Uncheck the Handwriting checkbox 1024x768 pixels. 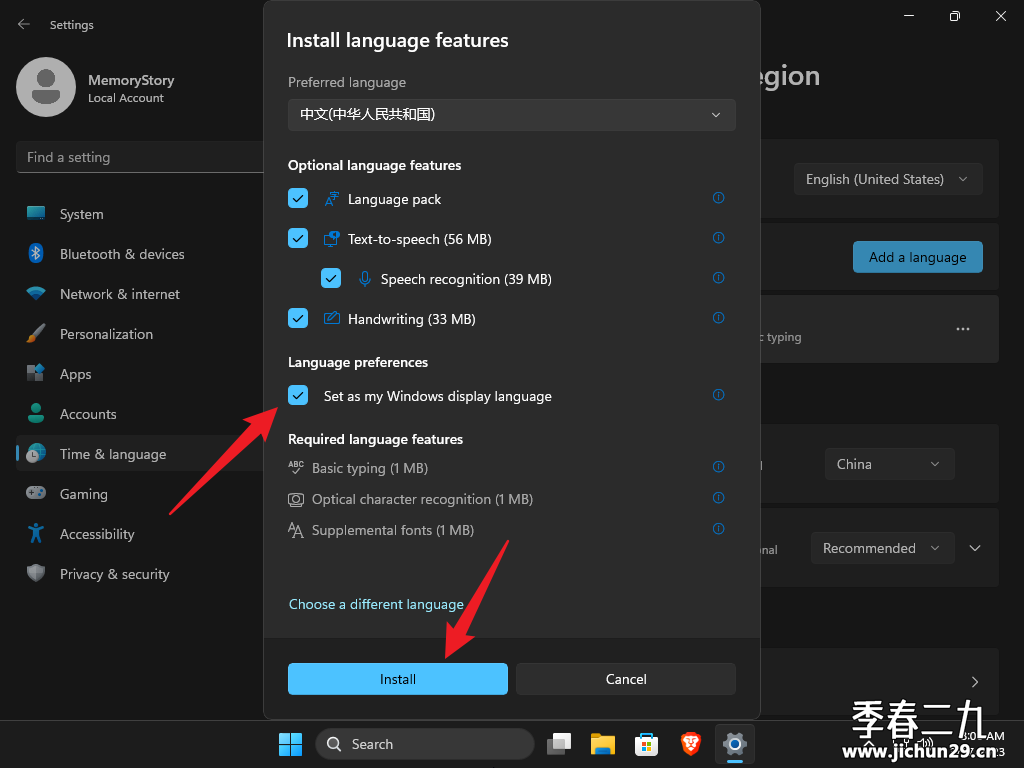pos(298,318)
